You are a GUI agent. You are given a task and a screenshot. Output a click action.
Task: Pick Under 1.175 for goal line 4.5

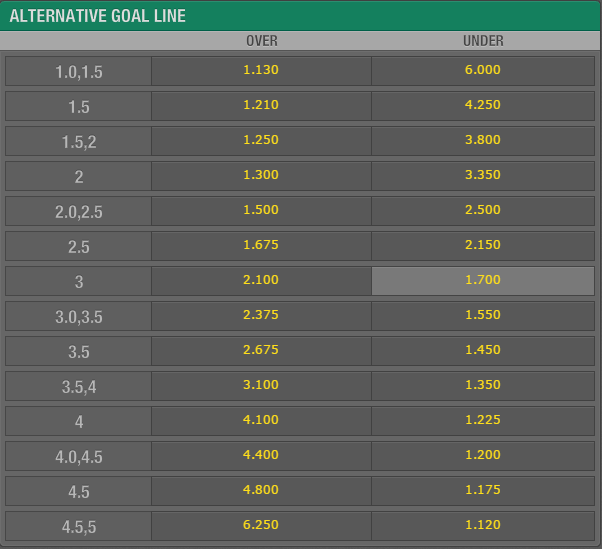click(483, 491)
